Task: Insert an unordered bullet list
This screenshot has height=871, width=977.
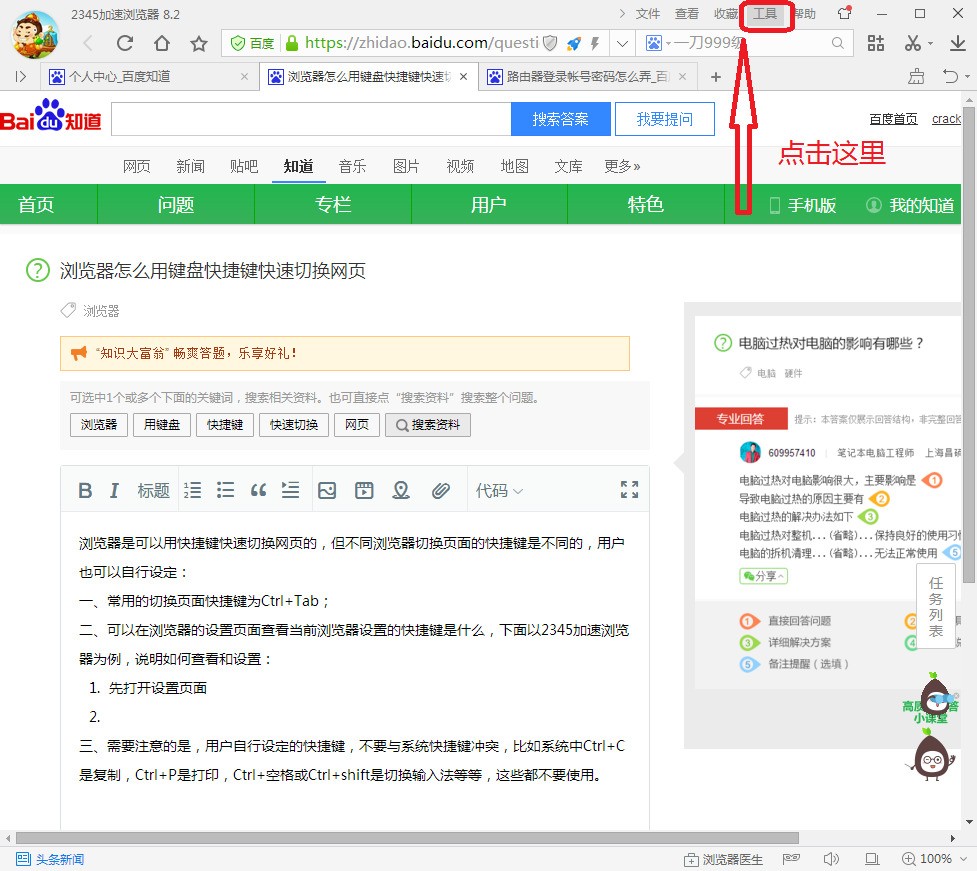Action: coord(226,490)
